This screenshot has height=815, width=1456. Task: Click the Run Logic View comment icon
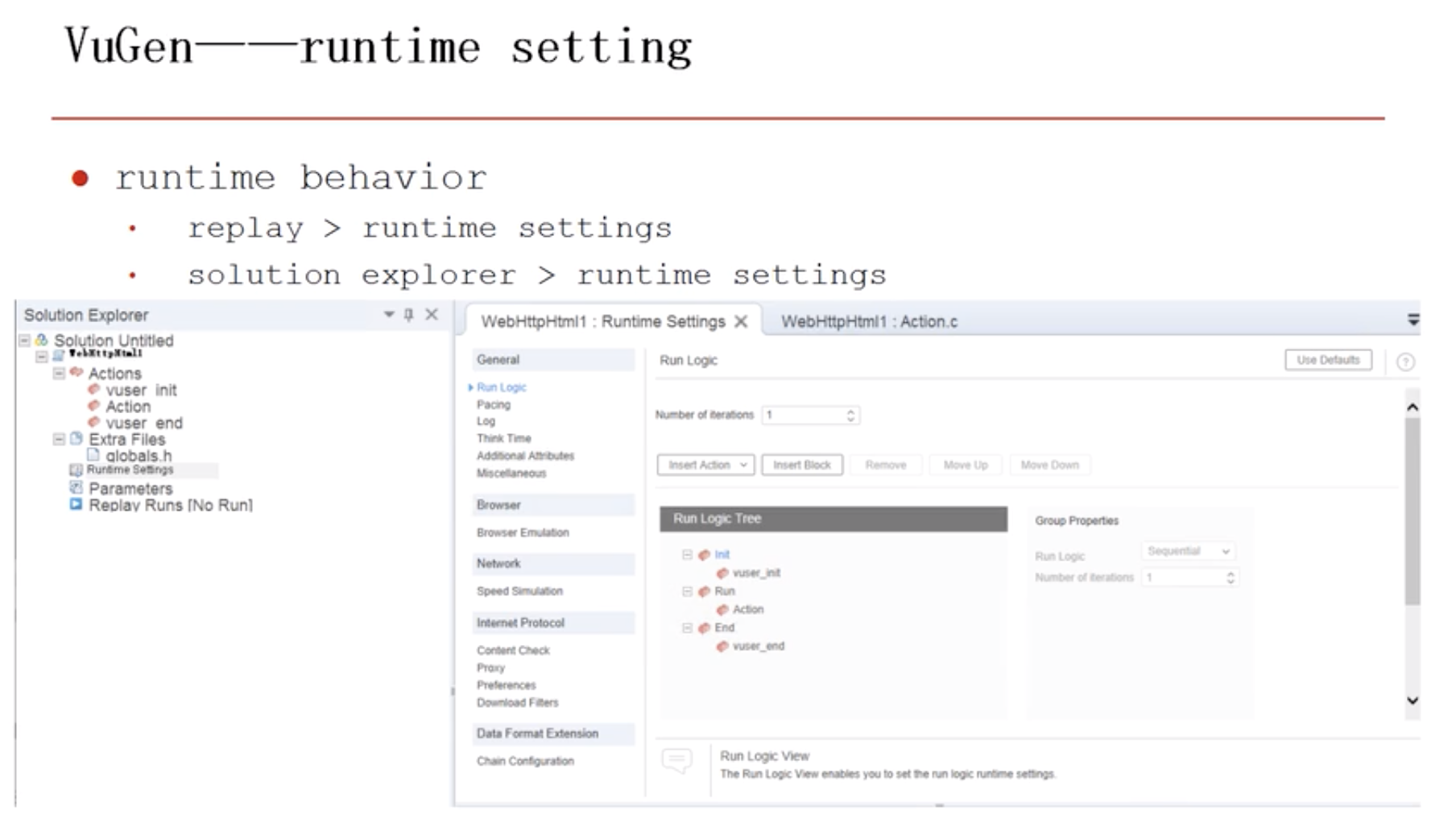(x=676, y=761)
